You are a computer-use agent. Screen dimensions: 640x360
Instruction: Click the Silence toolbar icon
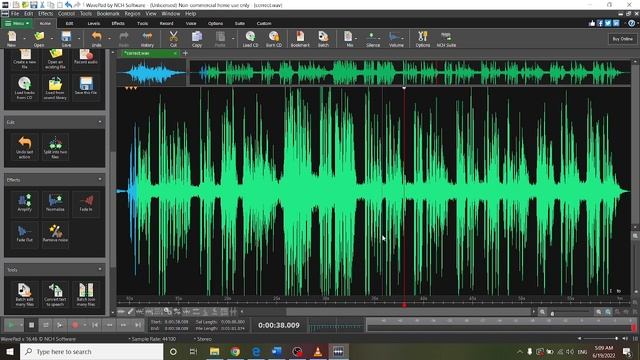pos(373,39)
